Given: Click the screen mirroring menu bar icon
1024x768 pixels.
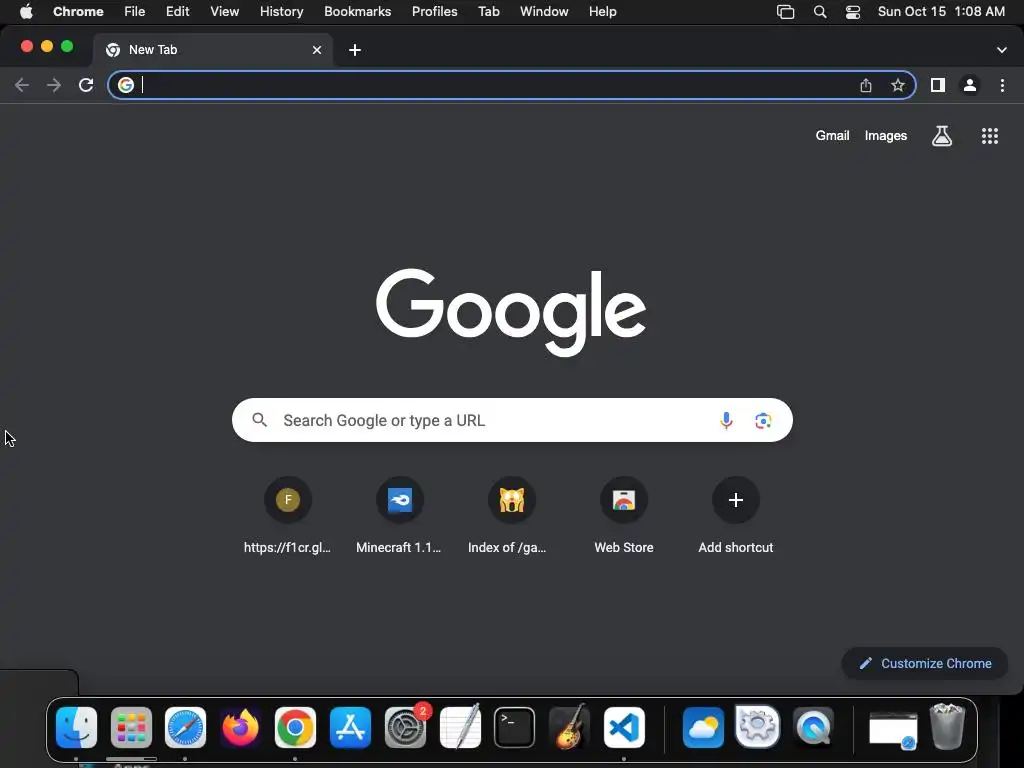Looking at the screenshot, I should [786, 12].
